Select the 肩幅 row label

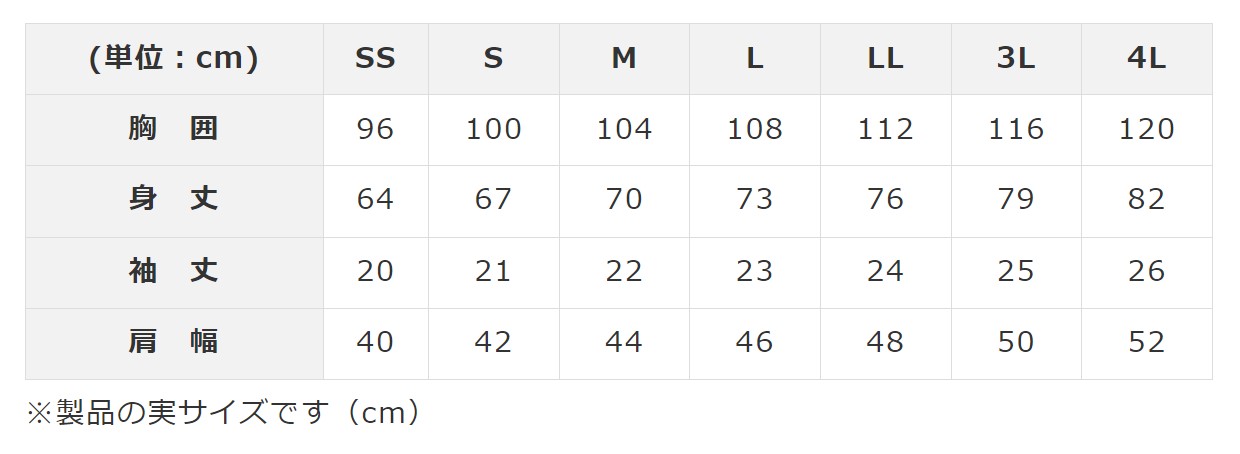(174, 342)
